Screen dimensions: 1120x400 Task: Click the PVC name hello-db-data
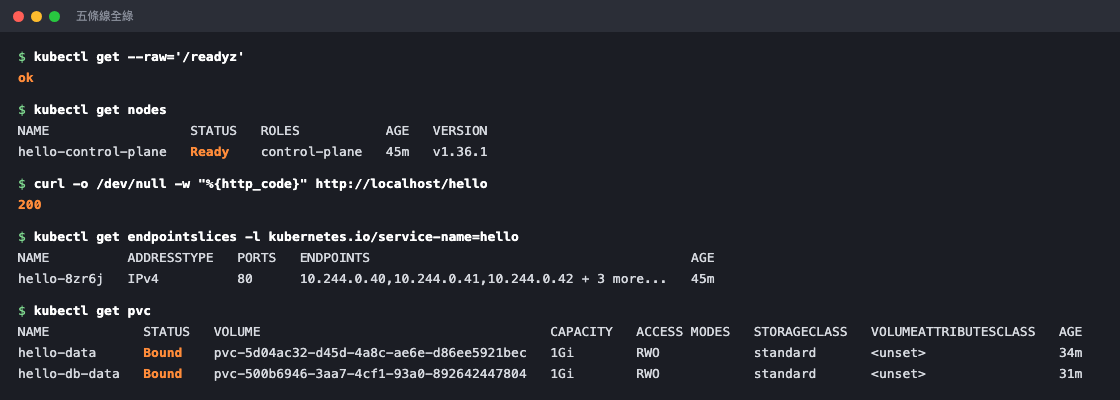(x=69, y=374)
